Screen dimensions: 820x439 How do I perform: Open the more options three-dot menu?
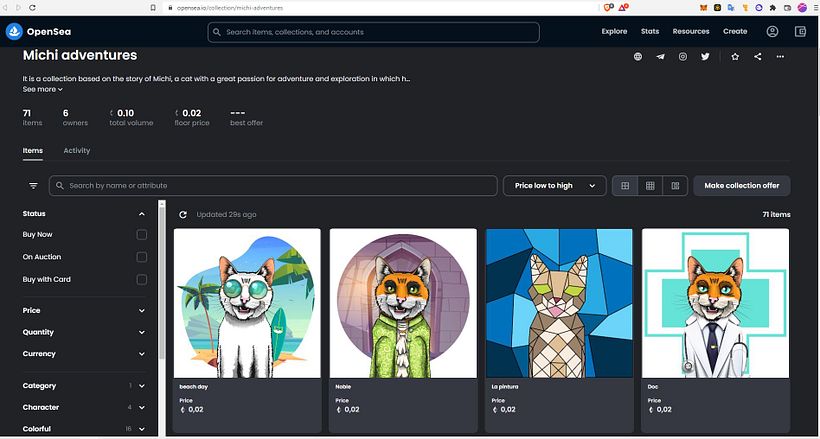coord(780,57)
